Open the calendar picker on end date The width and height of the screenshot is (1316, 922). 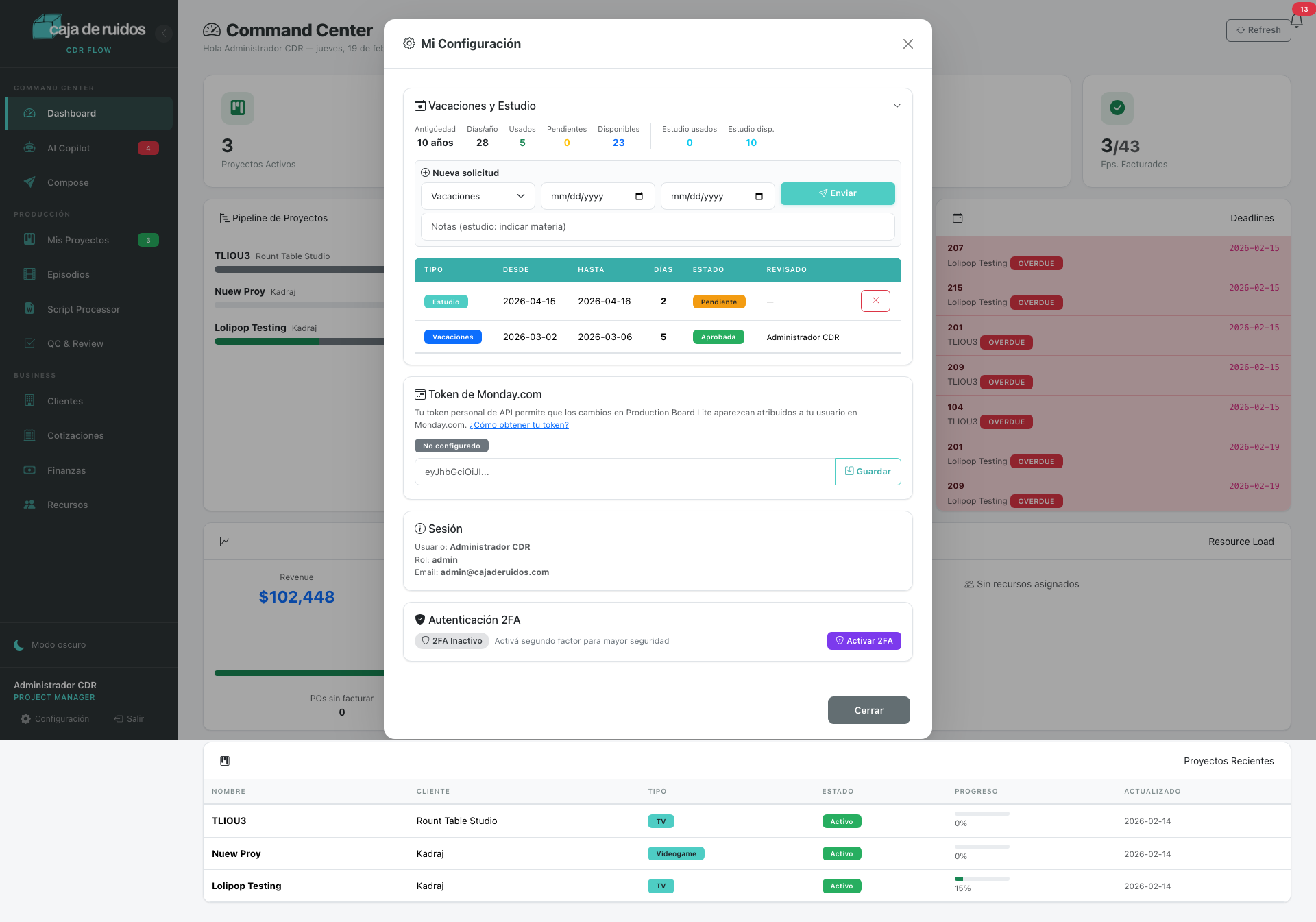click(759, 196)
